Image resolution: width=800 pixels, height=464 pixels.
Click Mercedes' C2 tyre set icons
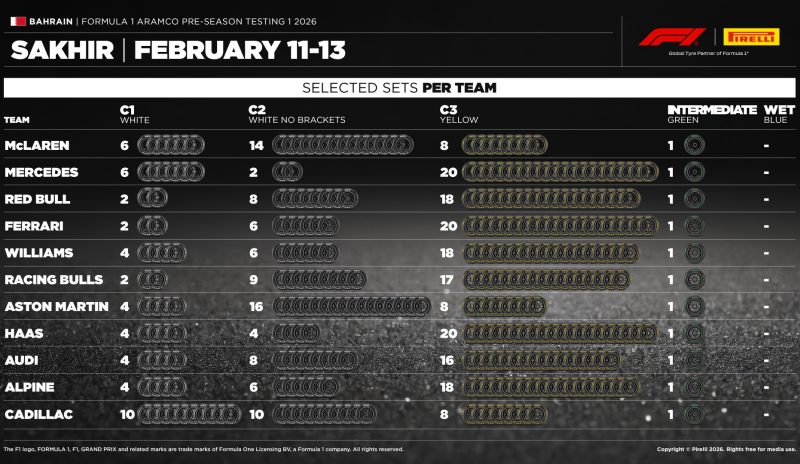click(287, 172)
